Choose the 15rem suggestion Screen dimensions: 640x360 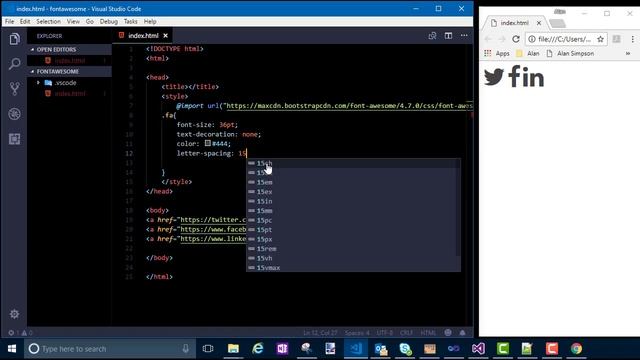pyautogui.click(x=353, y=249)
